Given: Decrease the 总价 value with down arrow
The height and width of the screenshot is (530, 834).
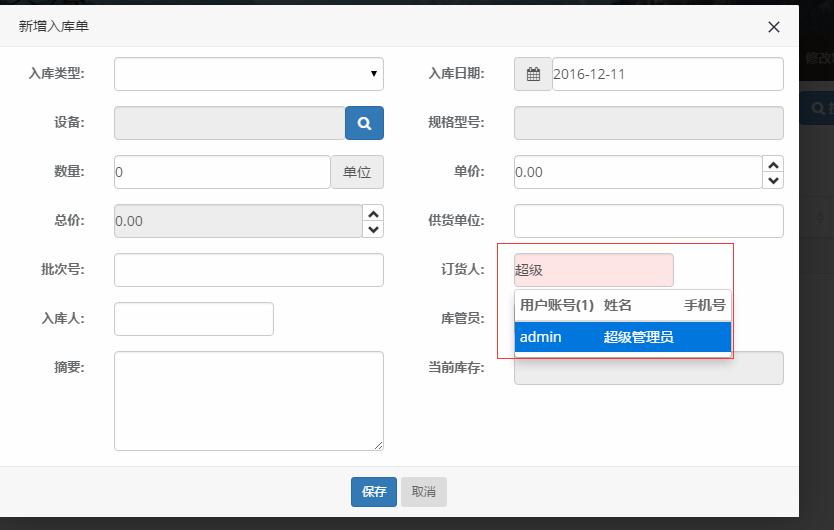Looking at the screenshot, I should [373, 230].
